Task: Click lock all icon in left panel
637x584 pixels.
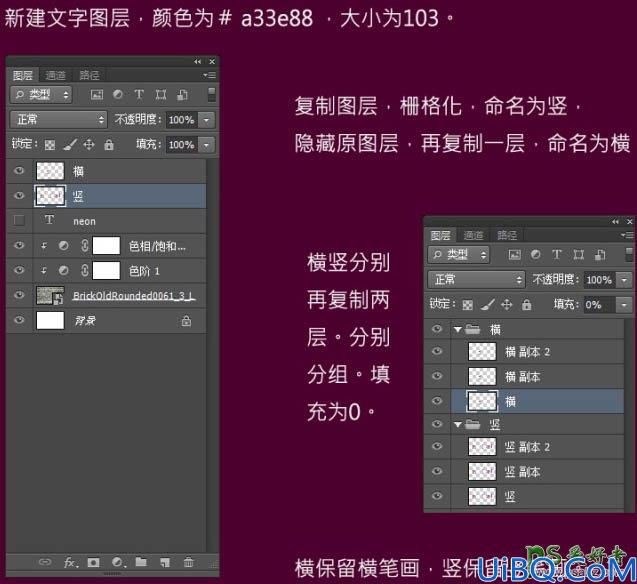Action: click(108, 145)
